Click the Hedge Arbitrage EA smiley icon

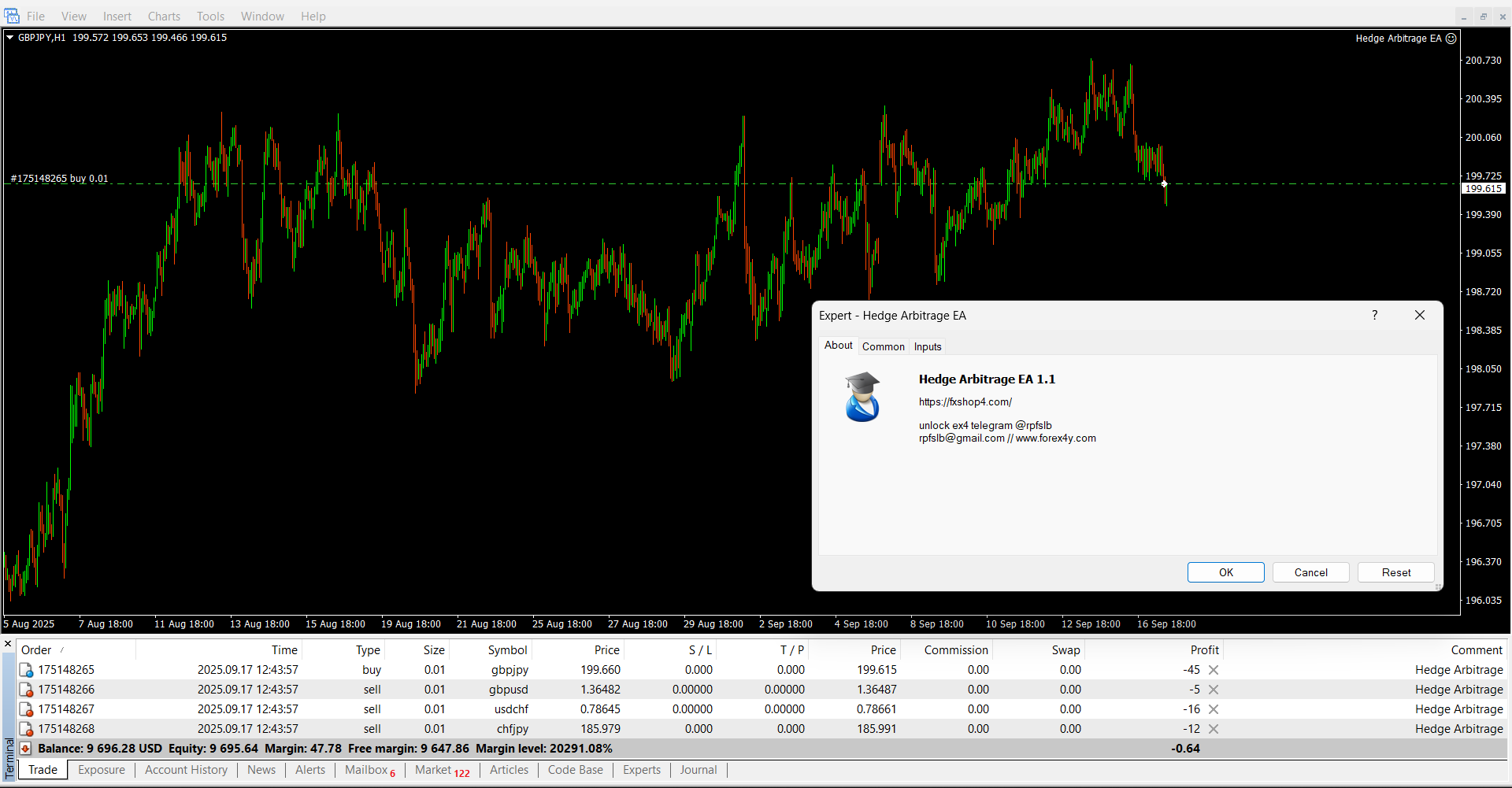[1451, 38]
